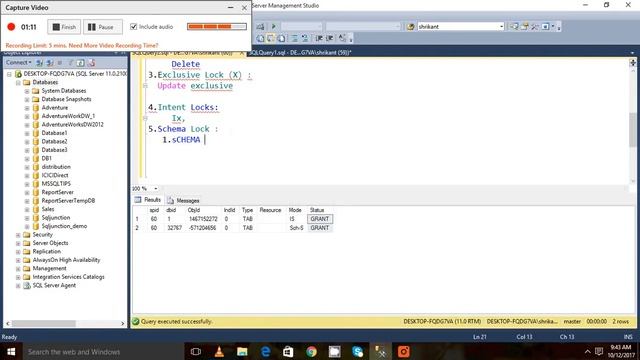Toggle the Include audio checkbox
The height and width of the screenshot is (360, 640).
coord(133,27)
